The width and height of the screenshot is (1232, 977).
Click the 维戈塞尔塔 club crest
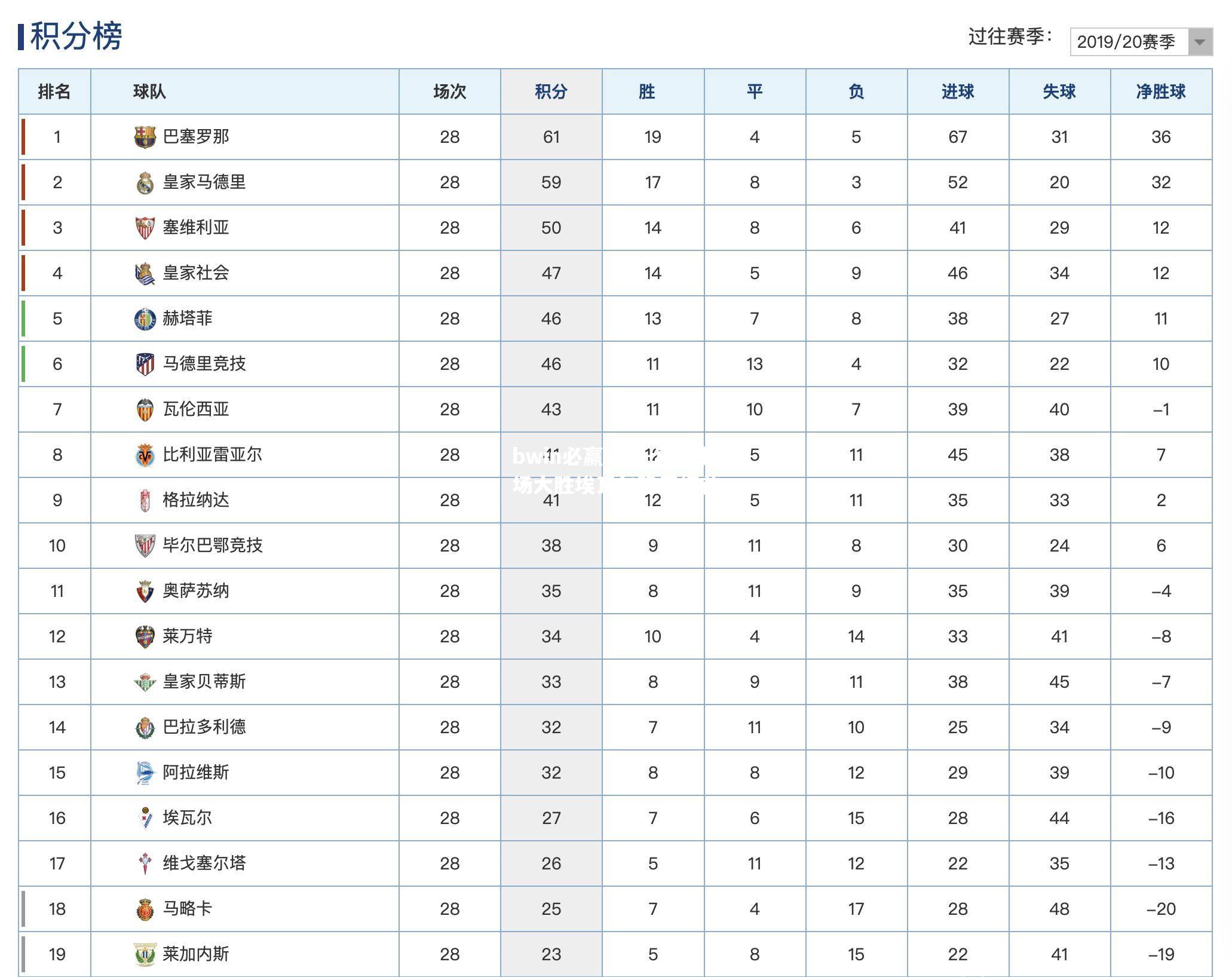145,863
